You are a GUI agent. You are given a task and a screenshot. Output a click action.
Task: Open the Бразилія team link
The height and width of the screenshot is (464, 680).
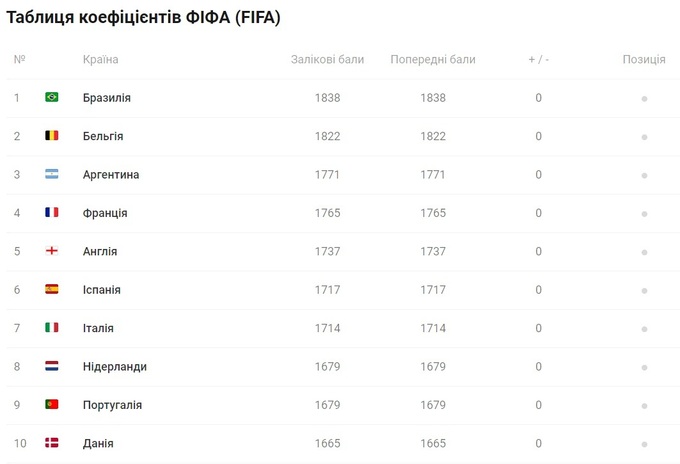(x=107, y=98)
